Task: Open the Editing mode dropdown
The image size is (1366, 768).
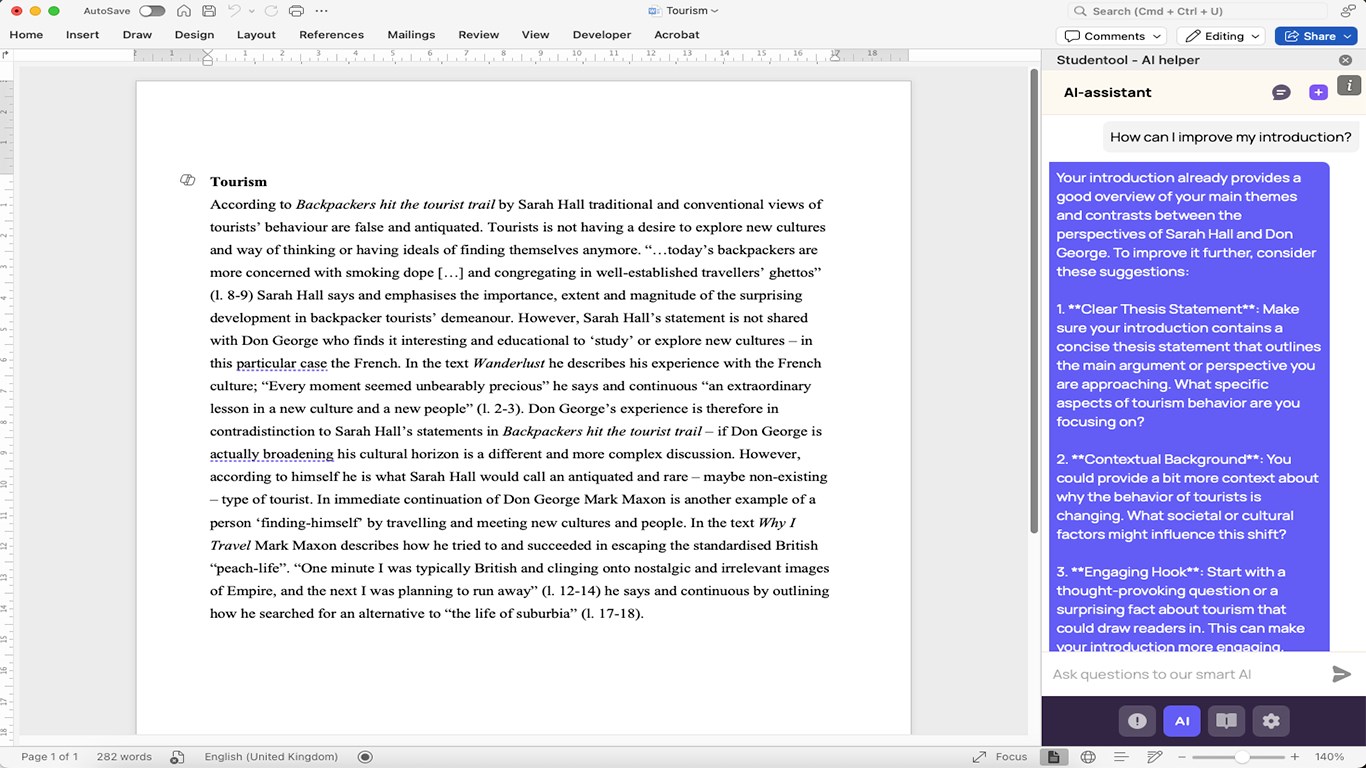Action: click(x=1221, y=36)
